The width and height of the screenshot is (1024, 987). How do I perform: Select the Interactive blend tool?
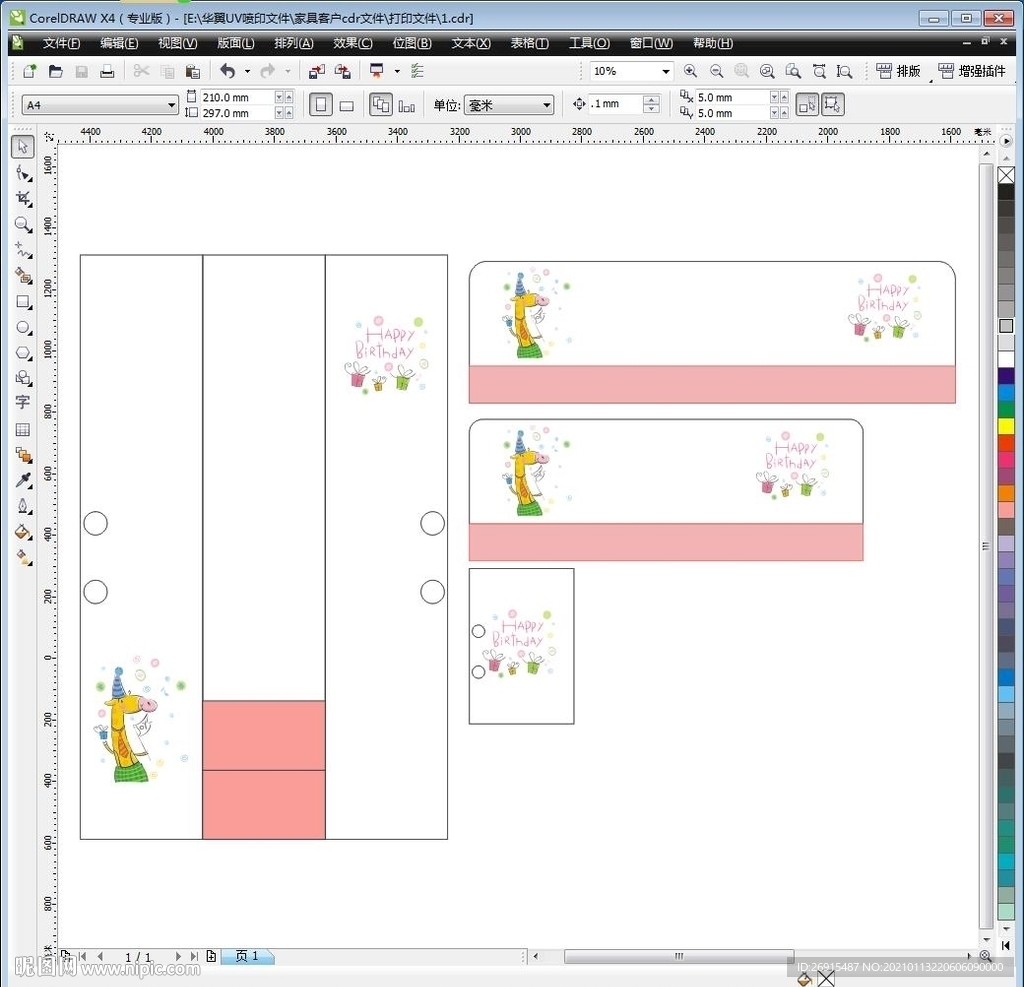(23, 455)
